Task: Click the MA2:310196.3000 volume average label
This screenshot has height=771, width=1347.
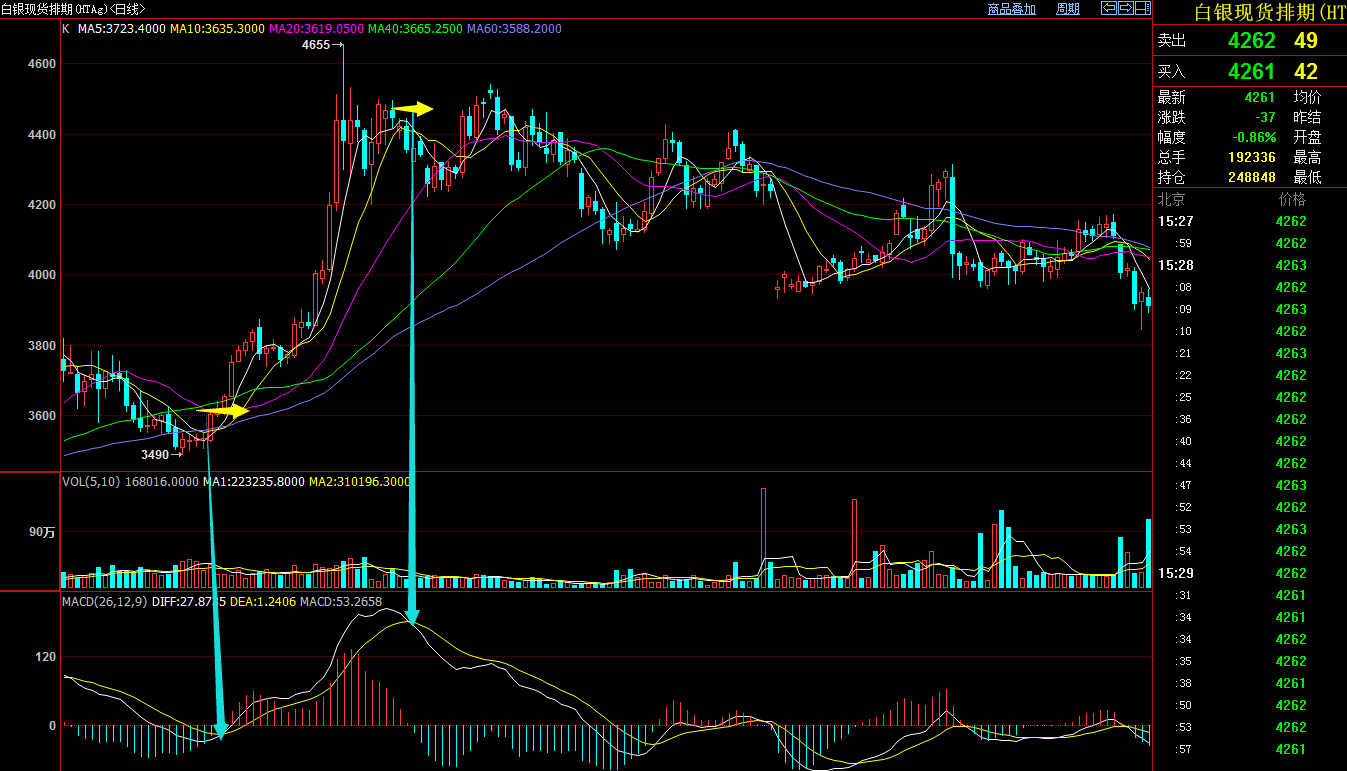Action: [359, 482]
